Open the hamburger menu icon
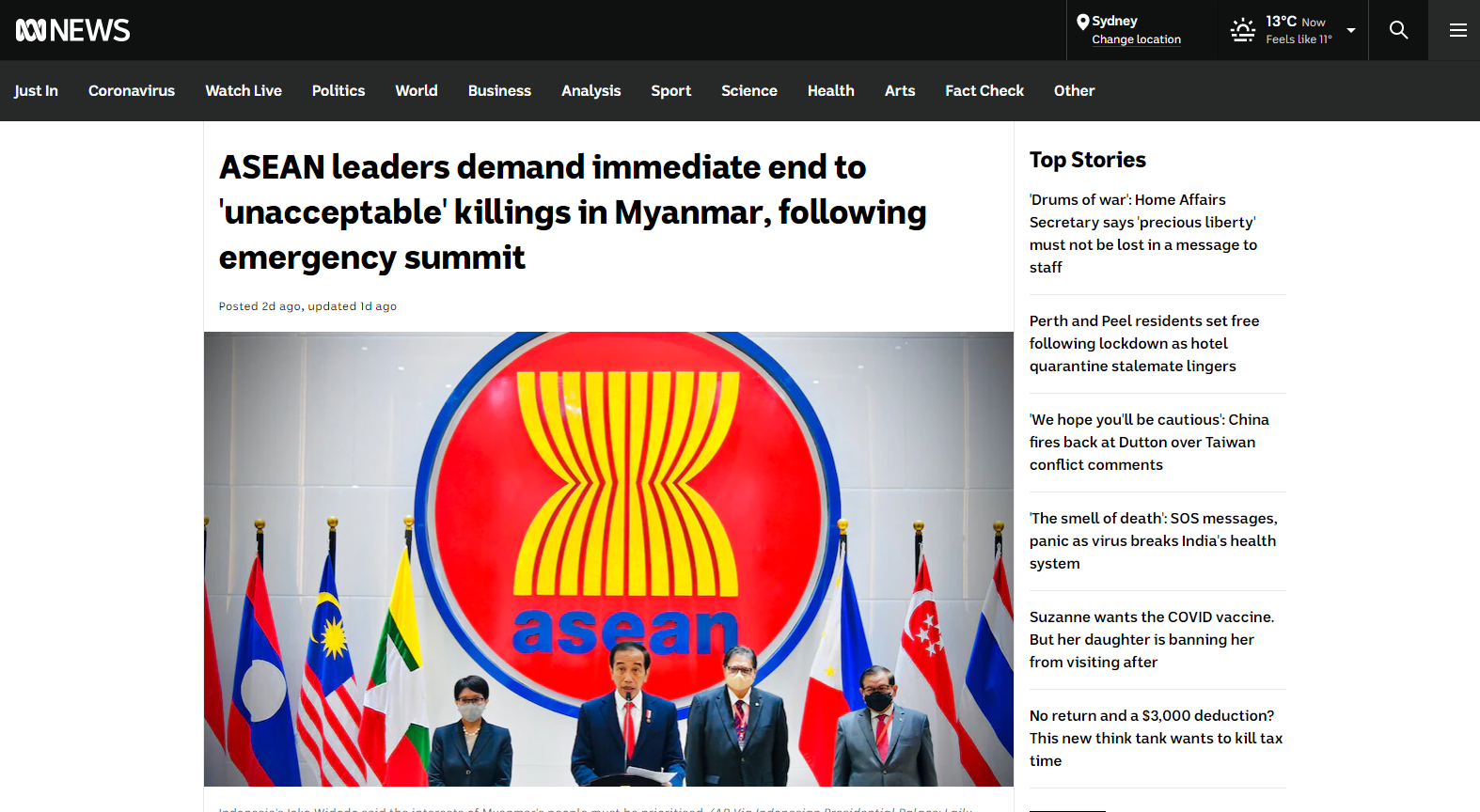Screen dimensions: 1480x812 pyautogui.click(x=1457, y=30)
